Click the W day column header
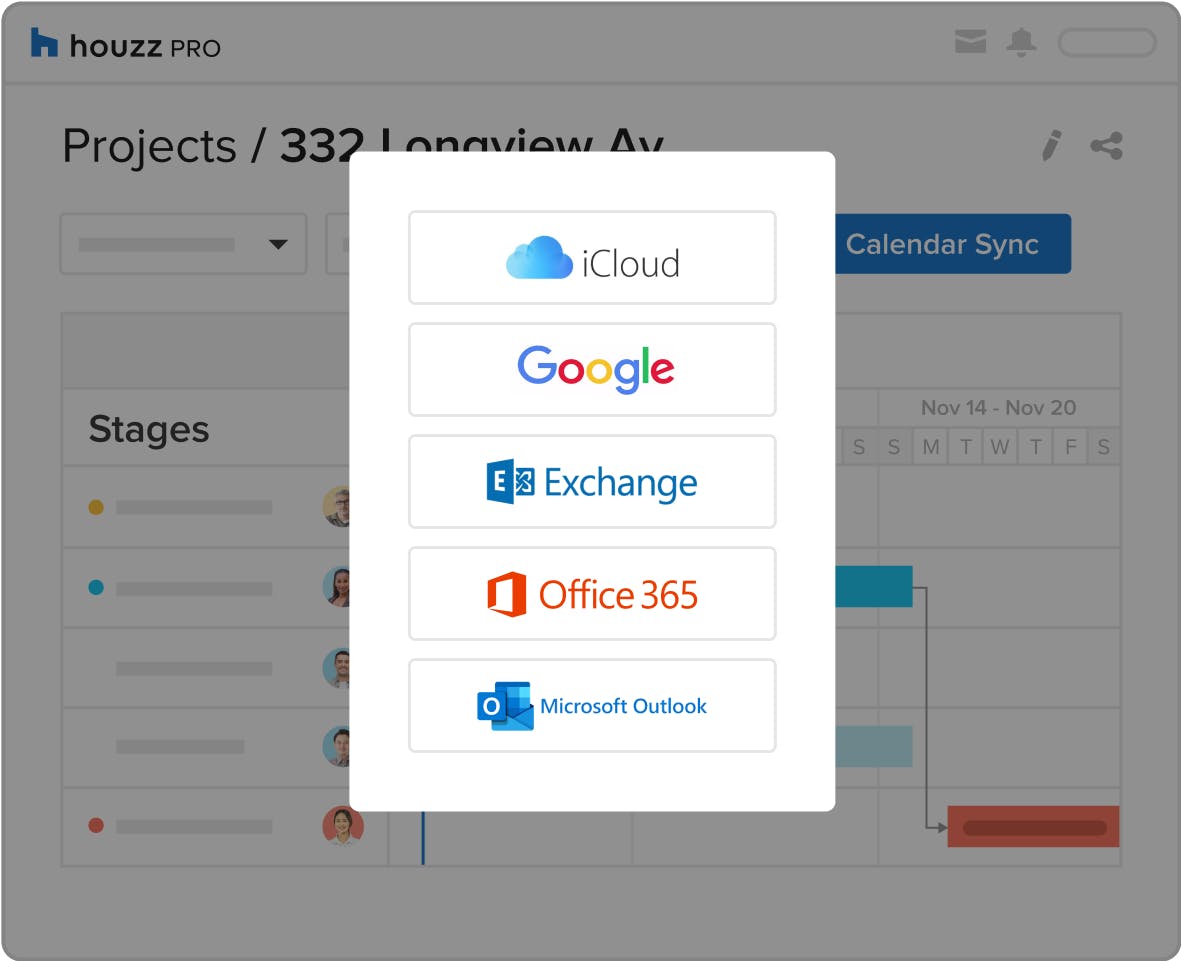This screenshot has height=961, width=1181. pos(999,447)
